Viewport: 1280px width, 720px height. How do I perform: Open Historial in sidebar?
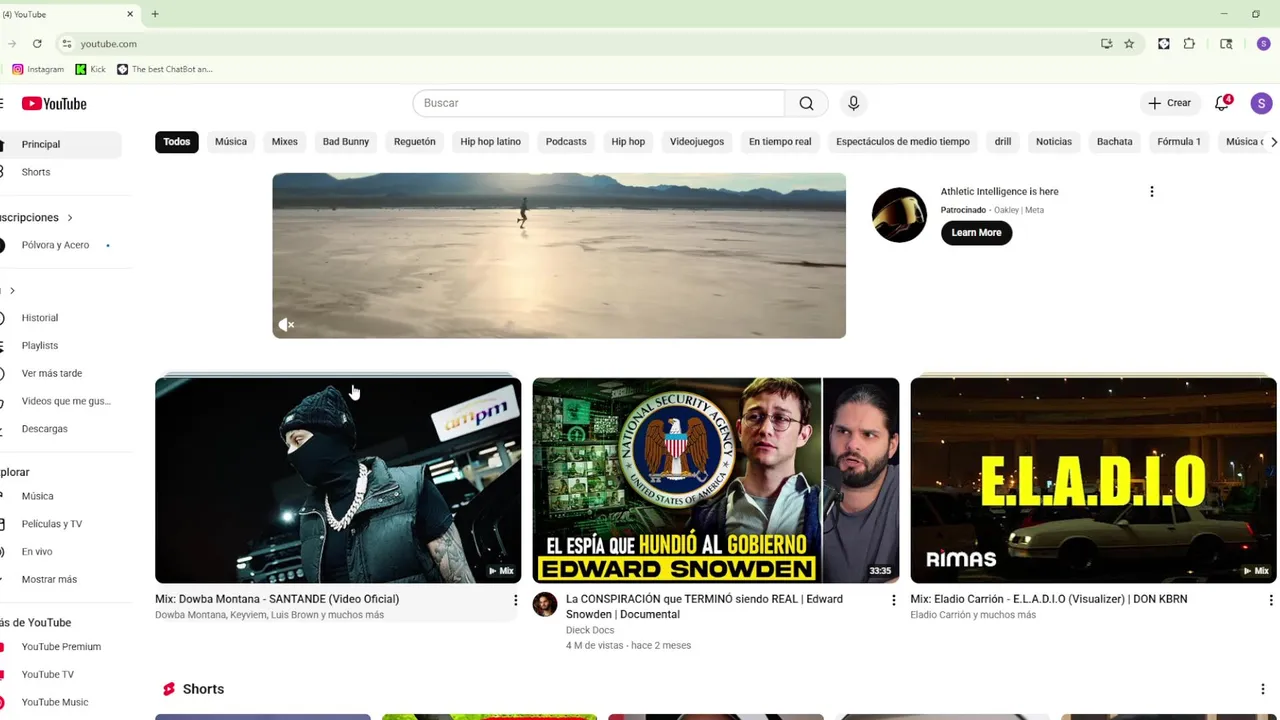point(60,318)
